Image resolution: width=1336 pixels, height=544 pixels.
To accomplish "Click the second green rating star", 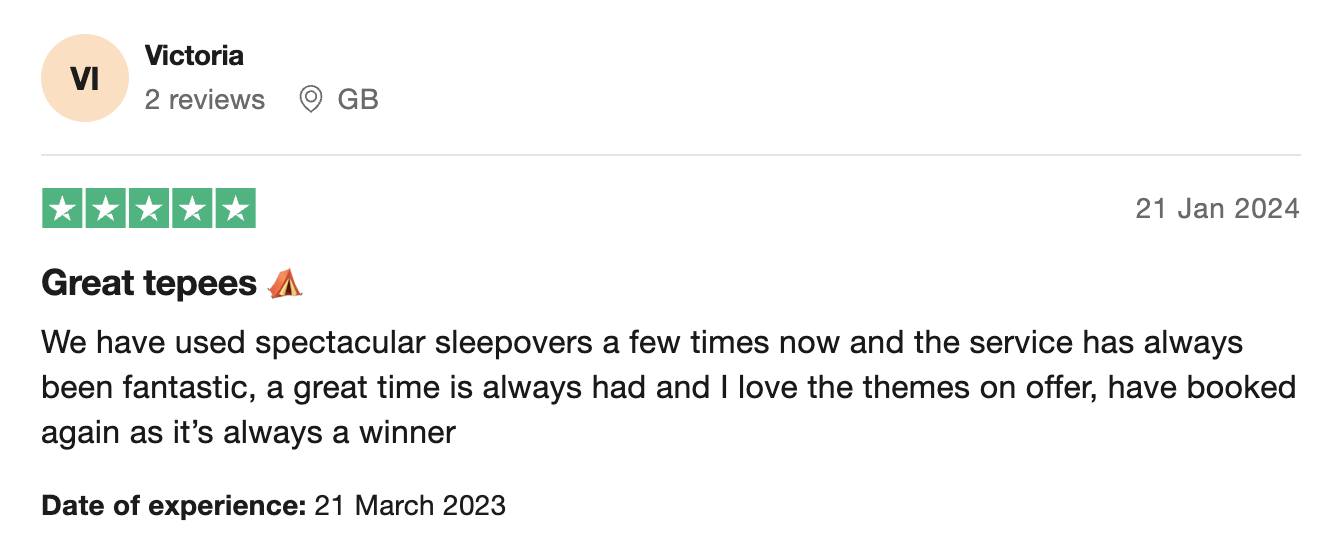I will pos(106,208).
